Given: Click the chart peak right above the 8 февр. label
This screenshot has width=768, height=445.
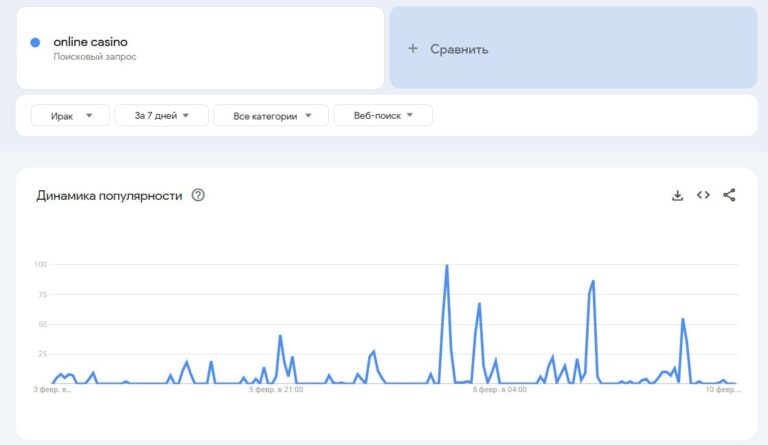Looking at the screenshot, I should [x=479, y=304].
